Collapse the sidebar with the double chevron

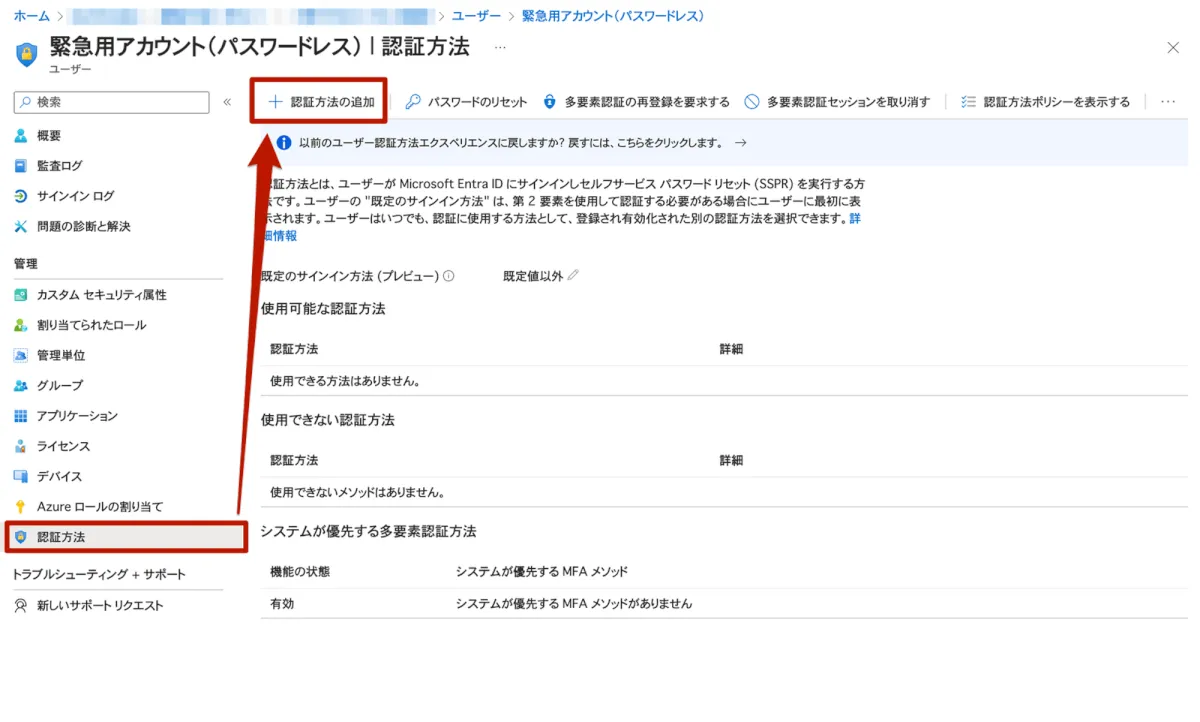(x=227, y=102)
